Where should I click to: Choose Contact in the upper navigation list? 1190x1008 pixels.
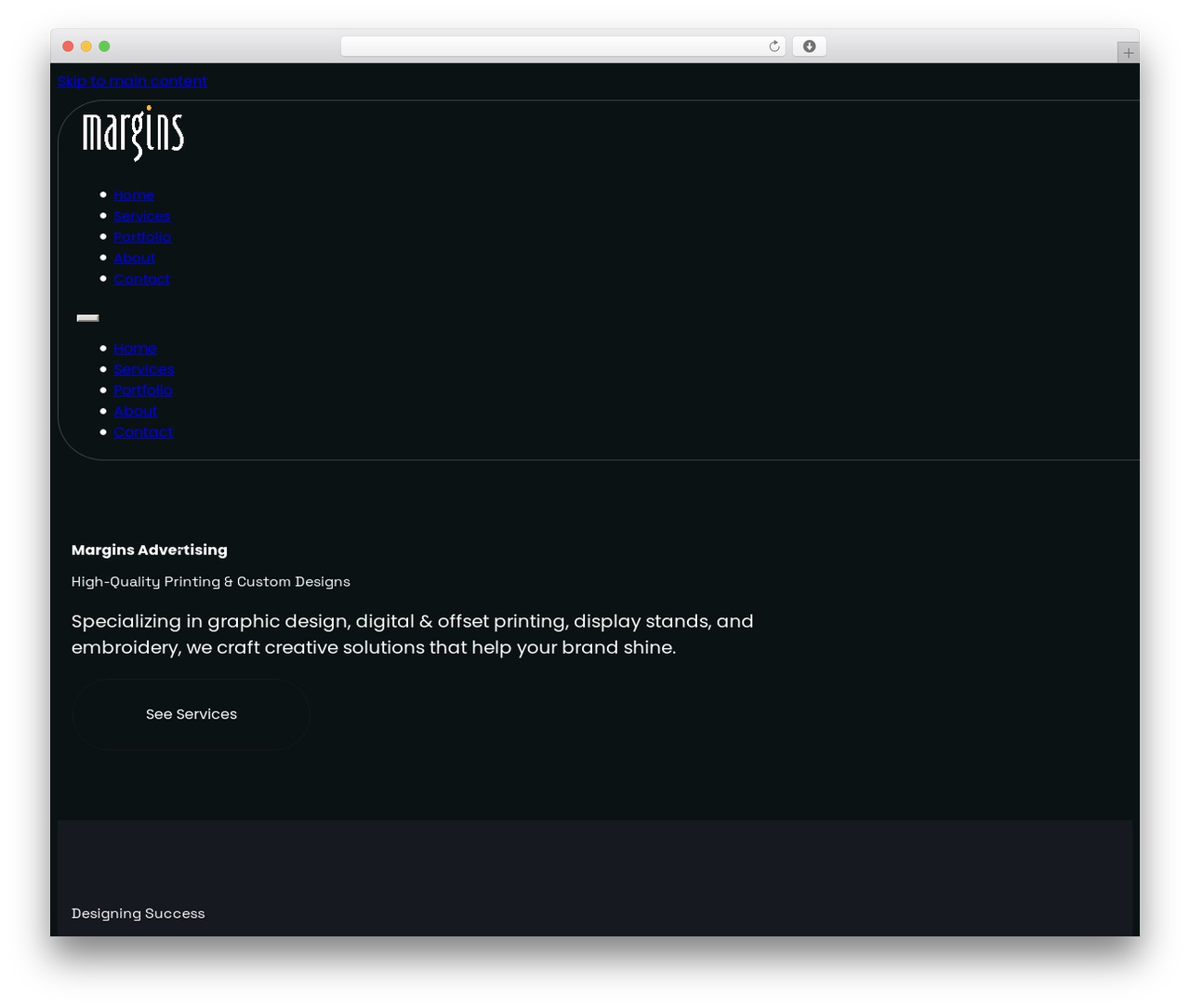click(x=142, y=279)
